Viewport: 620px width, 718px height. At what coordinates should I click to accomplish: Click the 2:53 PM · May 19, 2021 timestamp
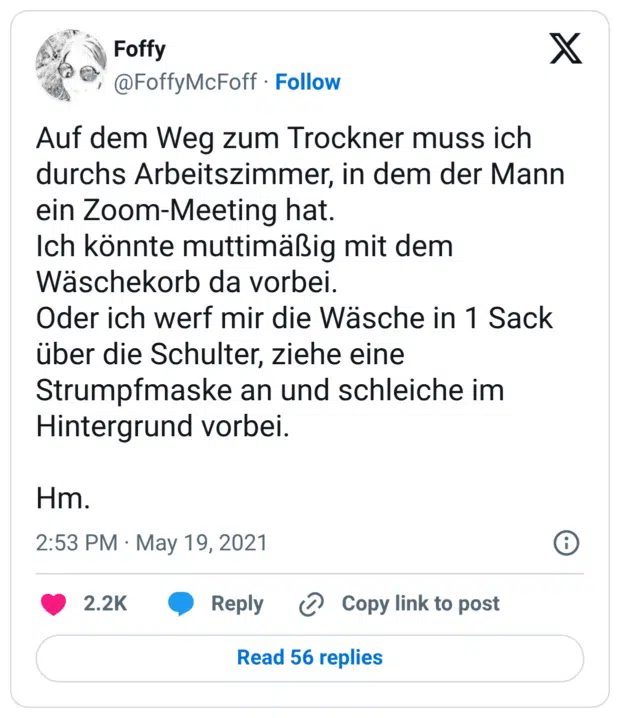(152, 543)
